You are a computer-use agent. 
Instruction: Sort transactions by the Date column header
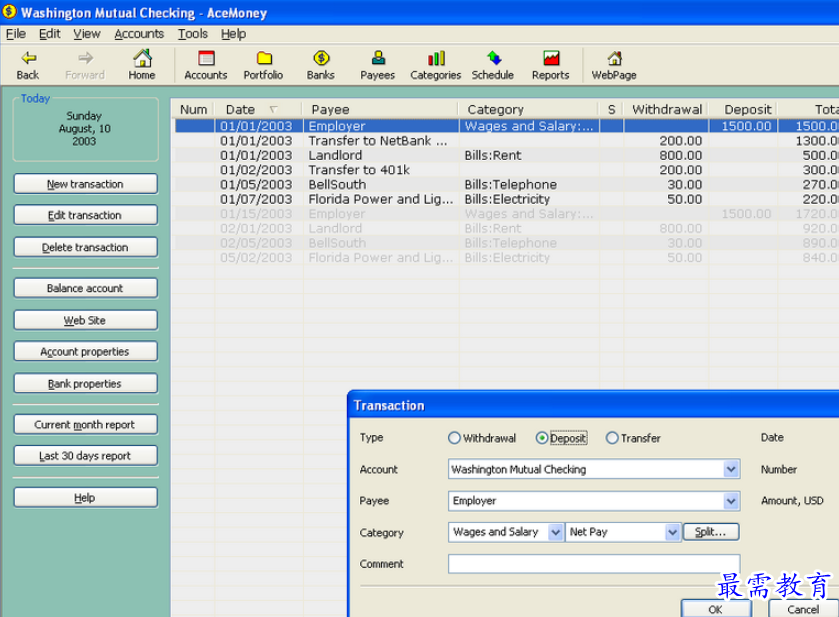[258, 110]
